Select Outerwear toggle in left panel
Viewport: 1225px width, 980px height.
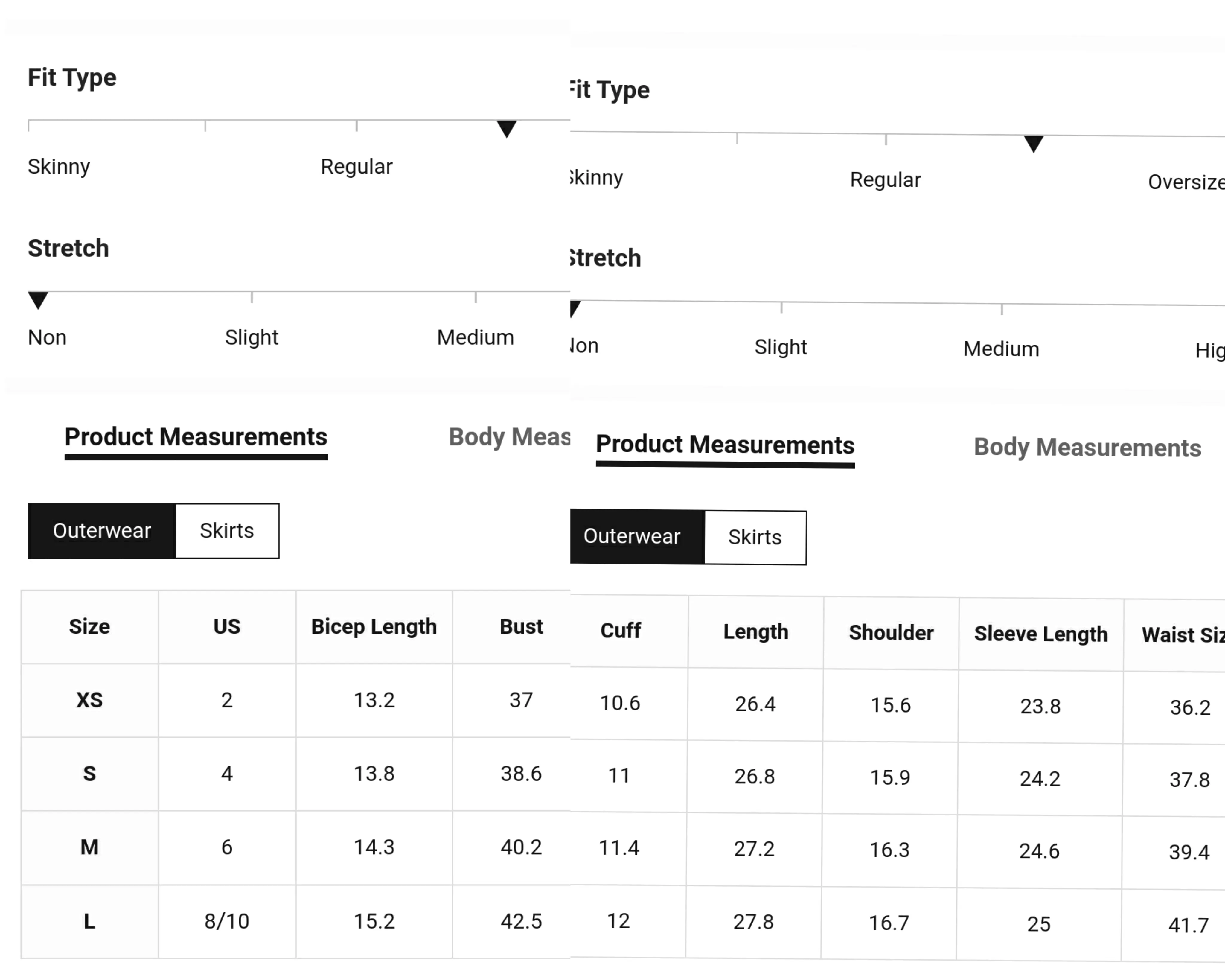point(102,531)
